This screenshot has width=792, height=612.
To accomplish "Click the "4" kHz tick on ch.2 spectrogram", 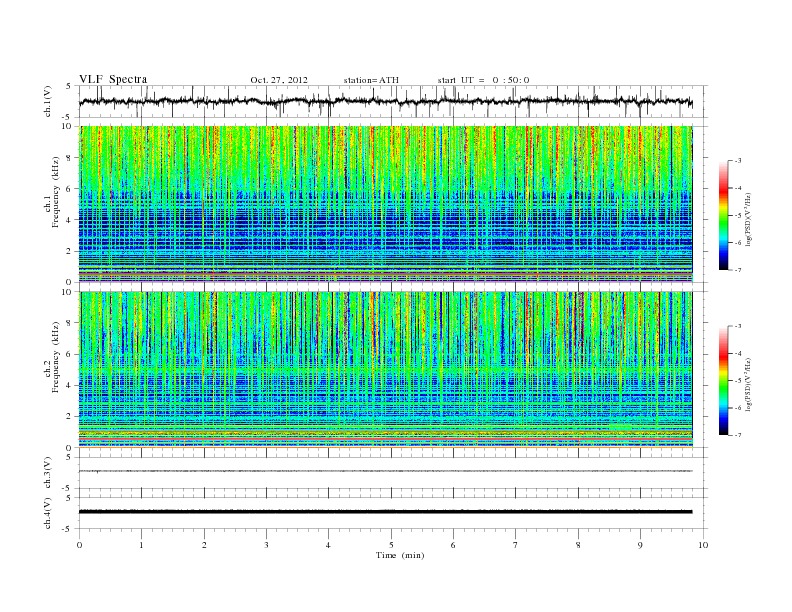I will pyautogui.click(x=69, y=385).
